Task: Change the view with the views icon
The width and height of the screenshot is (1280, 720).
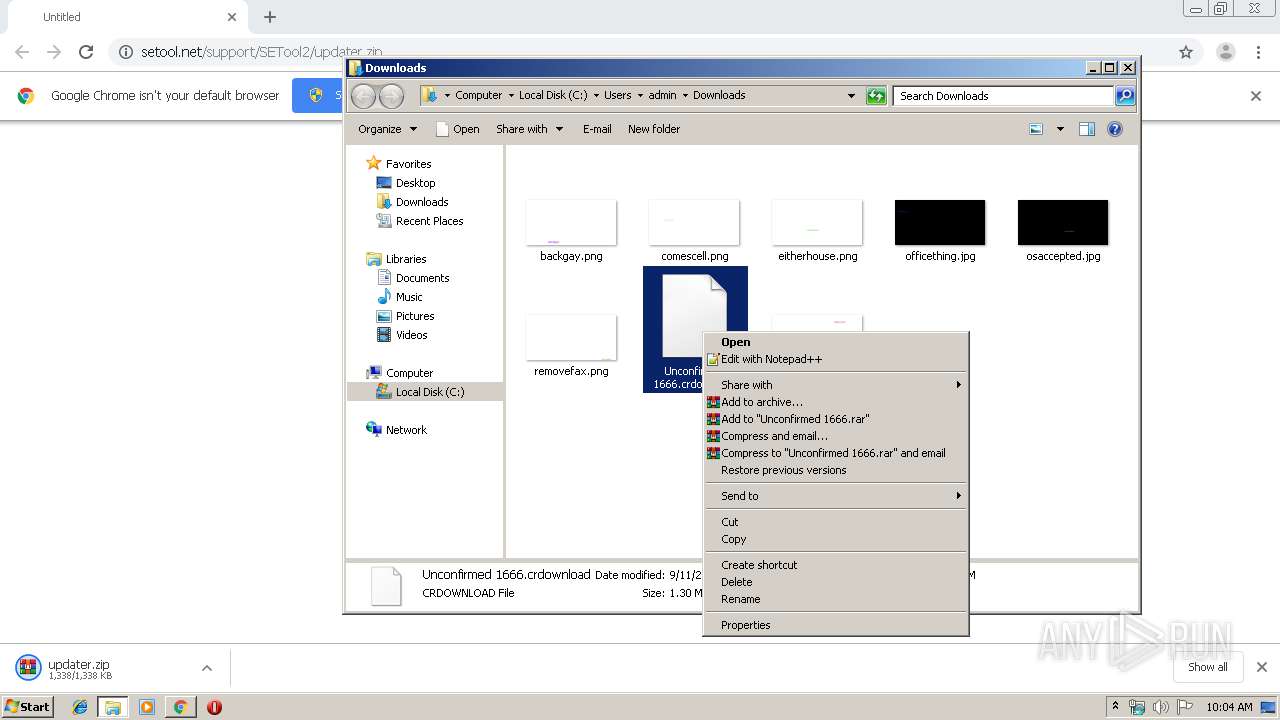Action: 1036,129
